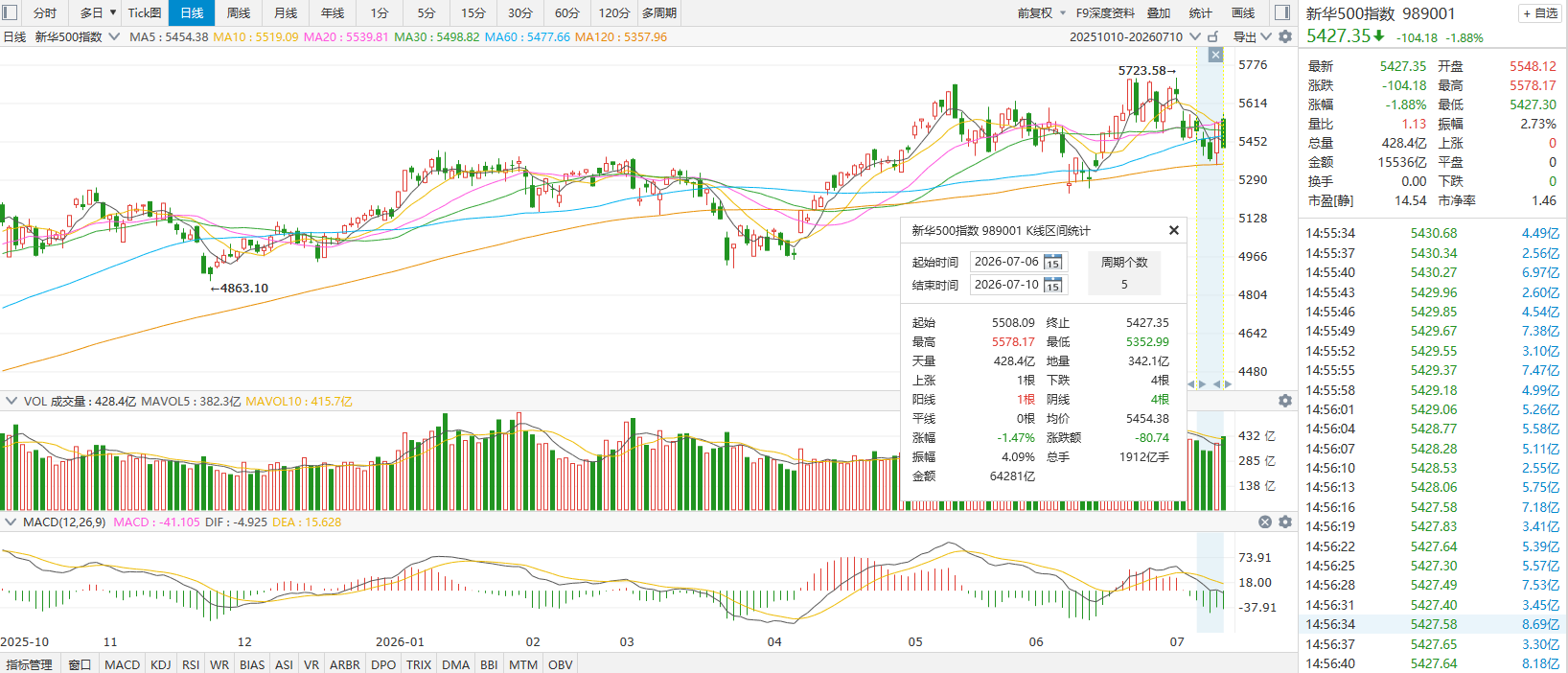Open start date calendar picker

point(1052,262)
